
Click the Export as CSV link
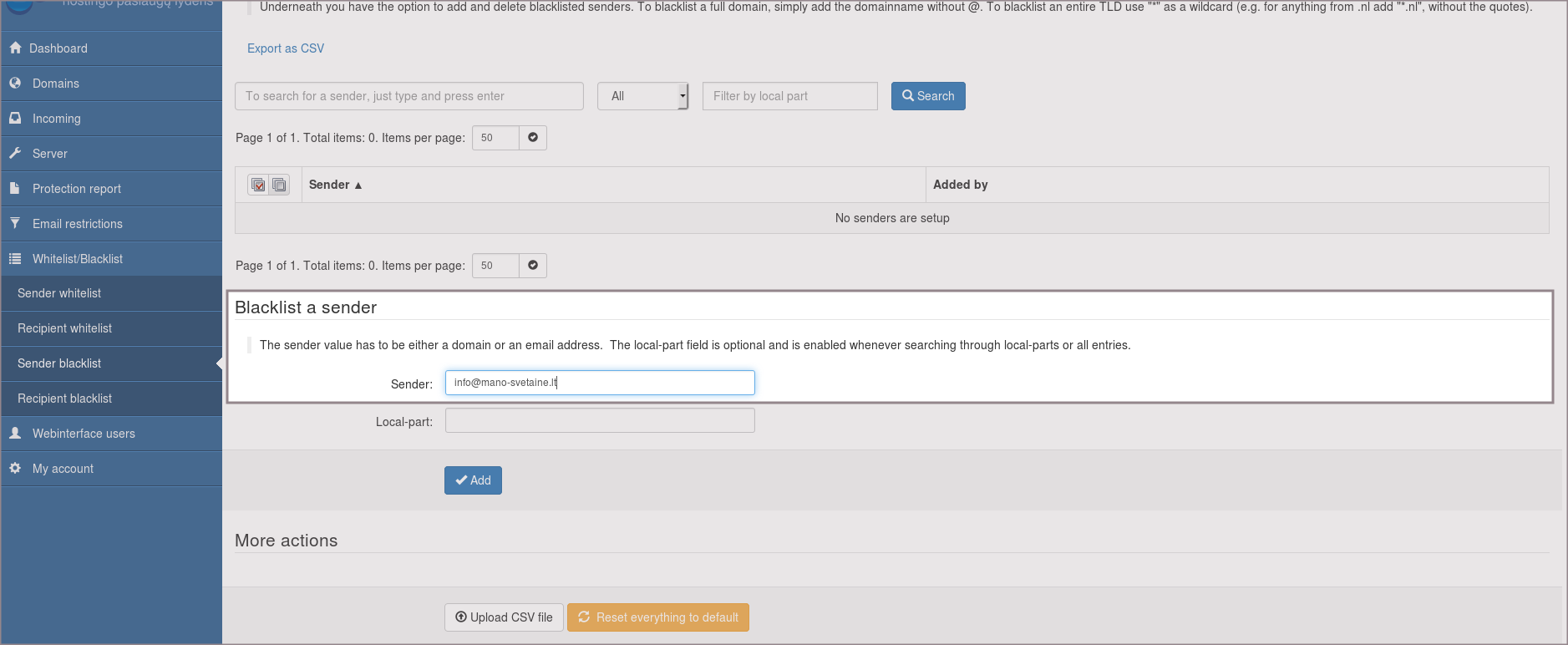tap(286, 48)
